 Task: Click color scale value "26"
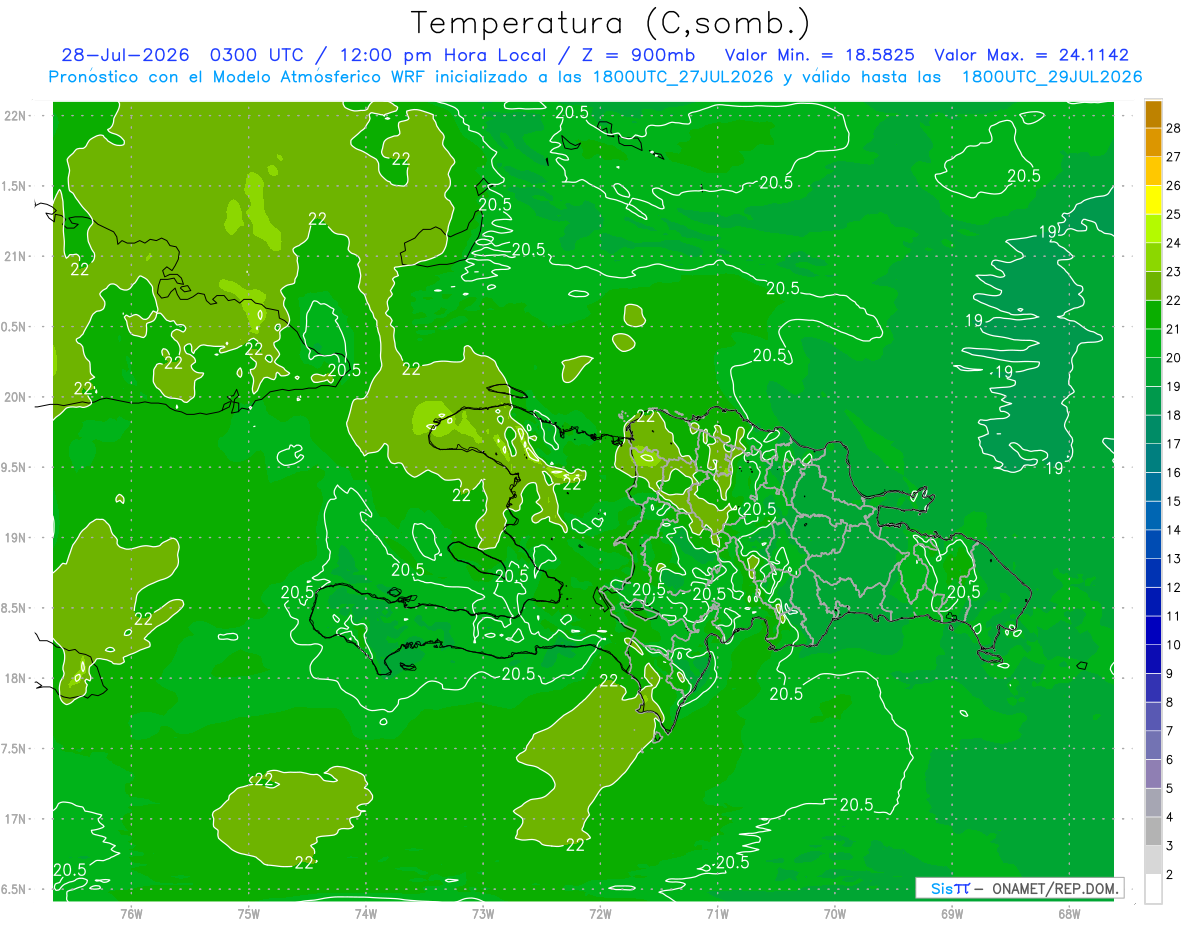click(x=1174, y=186)
